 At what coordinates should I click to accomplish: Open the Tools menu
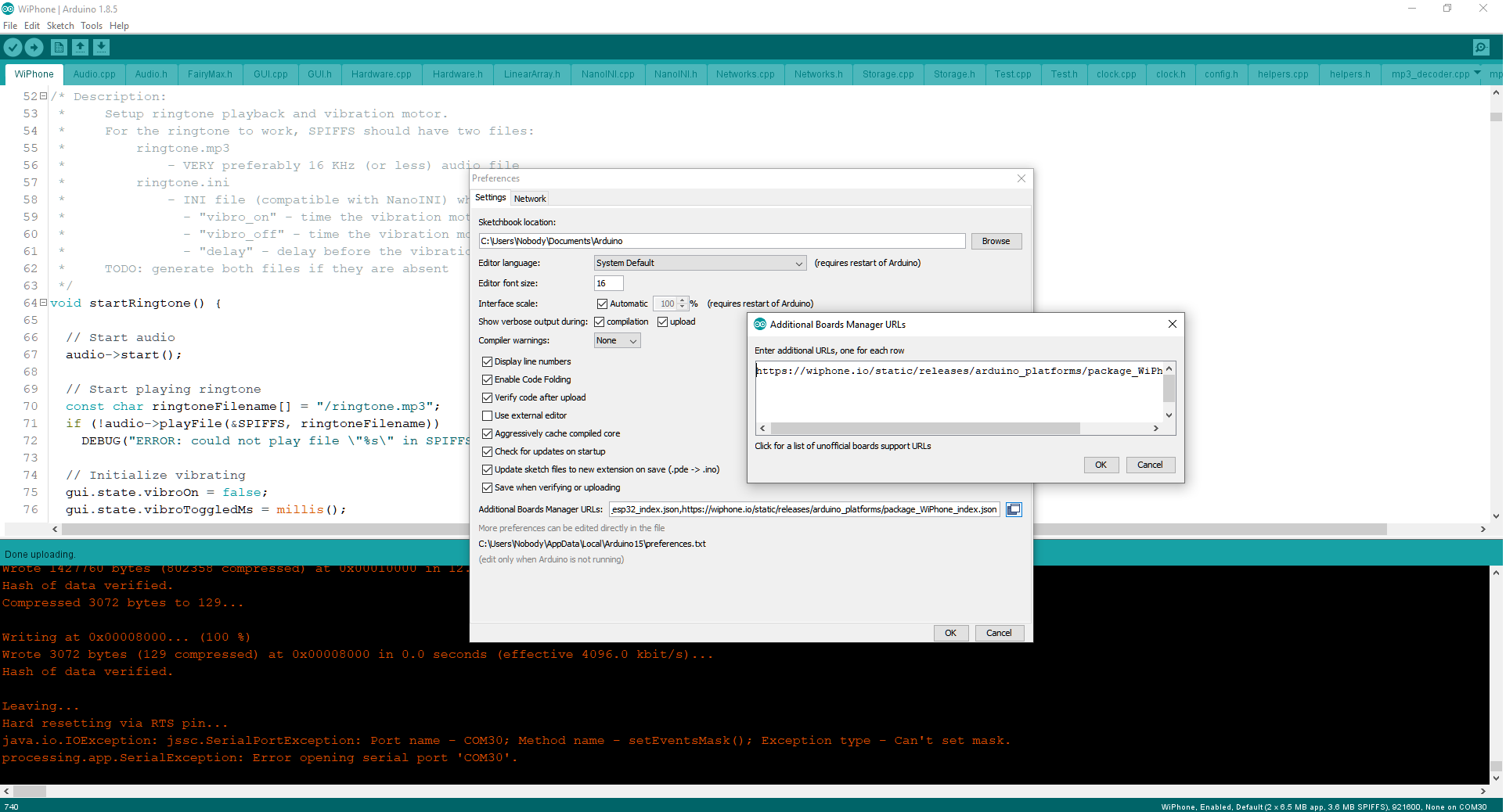click(91, 26)
